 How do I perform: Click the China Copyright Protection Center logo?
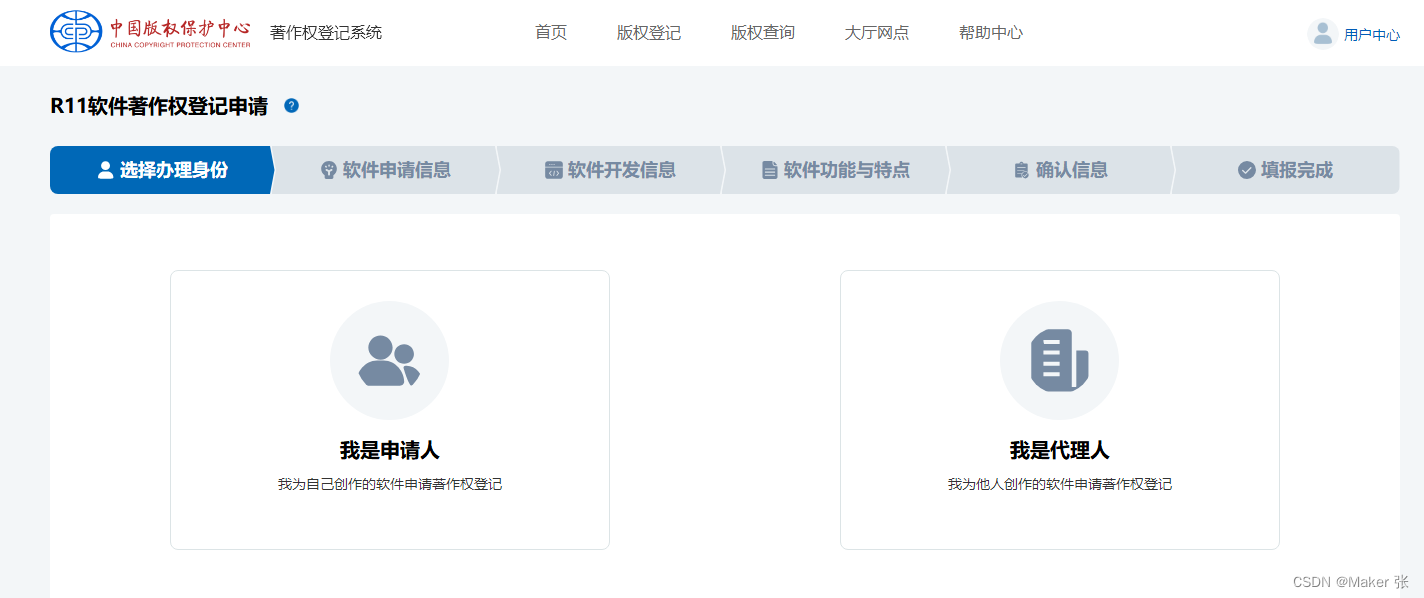pos(150,32)
